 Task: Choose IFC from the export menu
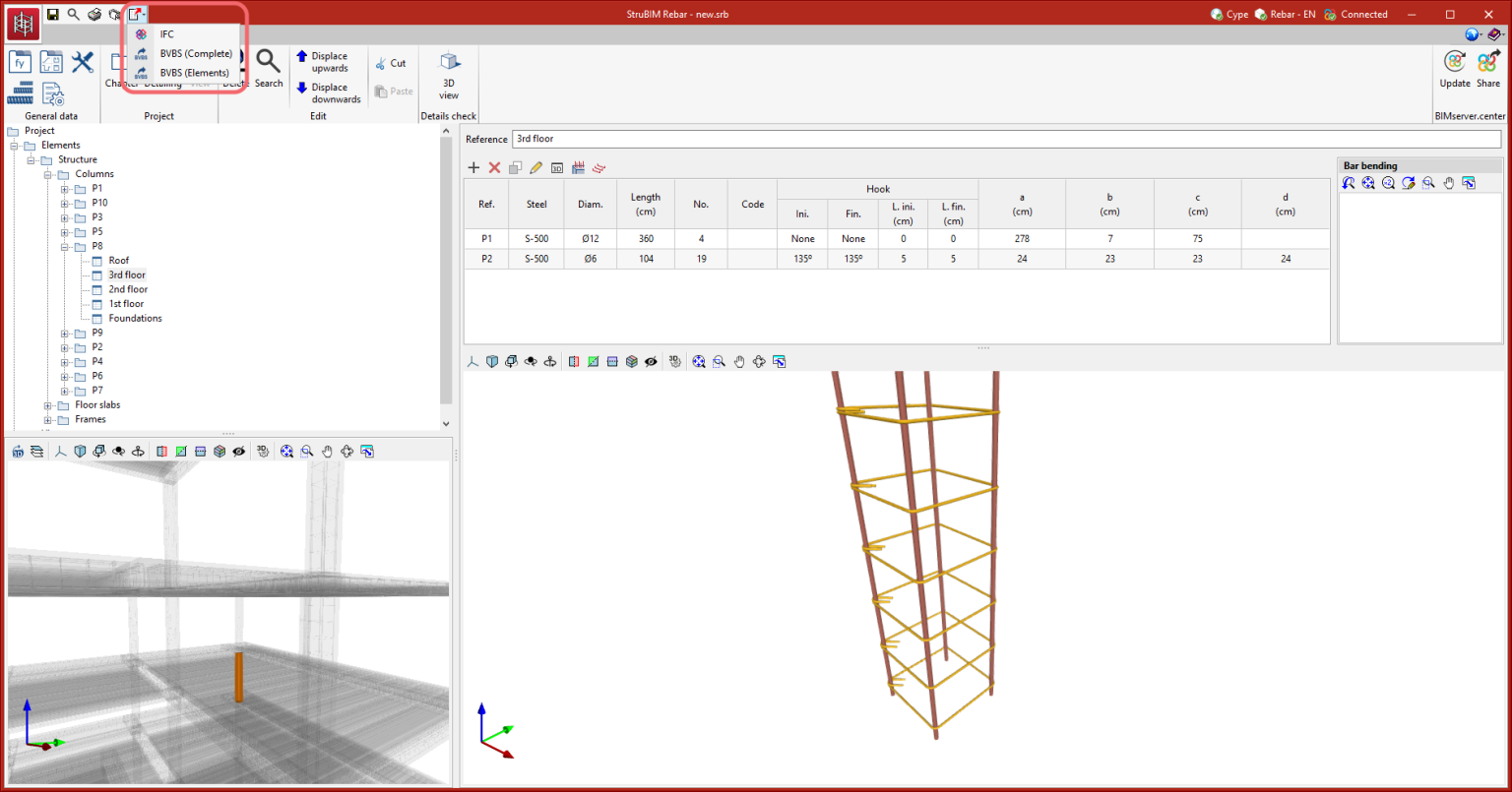[183, 34]
